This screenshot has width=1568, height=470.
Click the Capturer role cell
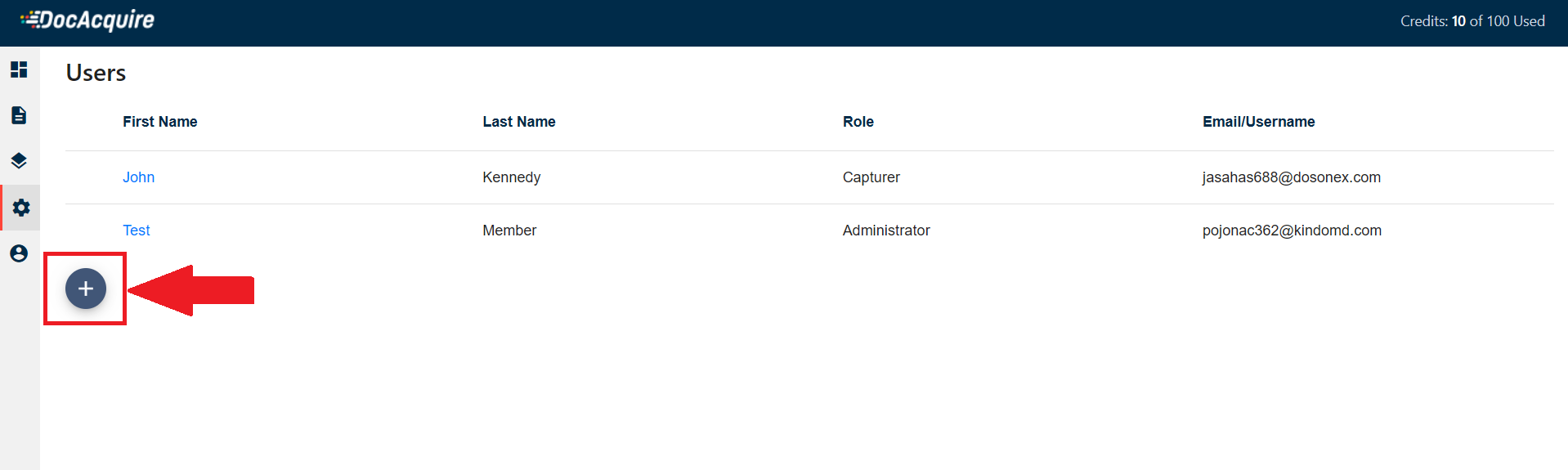point(871,177)
